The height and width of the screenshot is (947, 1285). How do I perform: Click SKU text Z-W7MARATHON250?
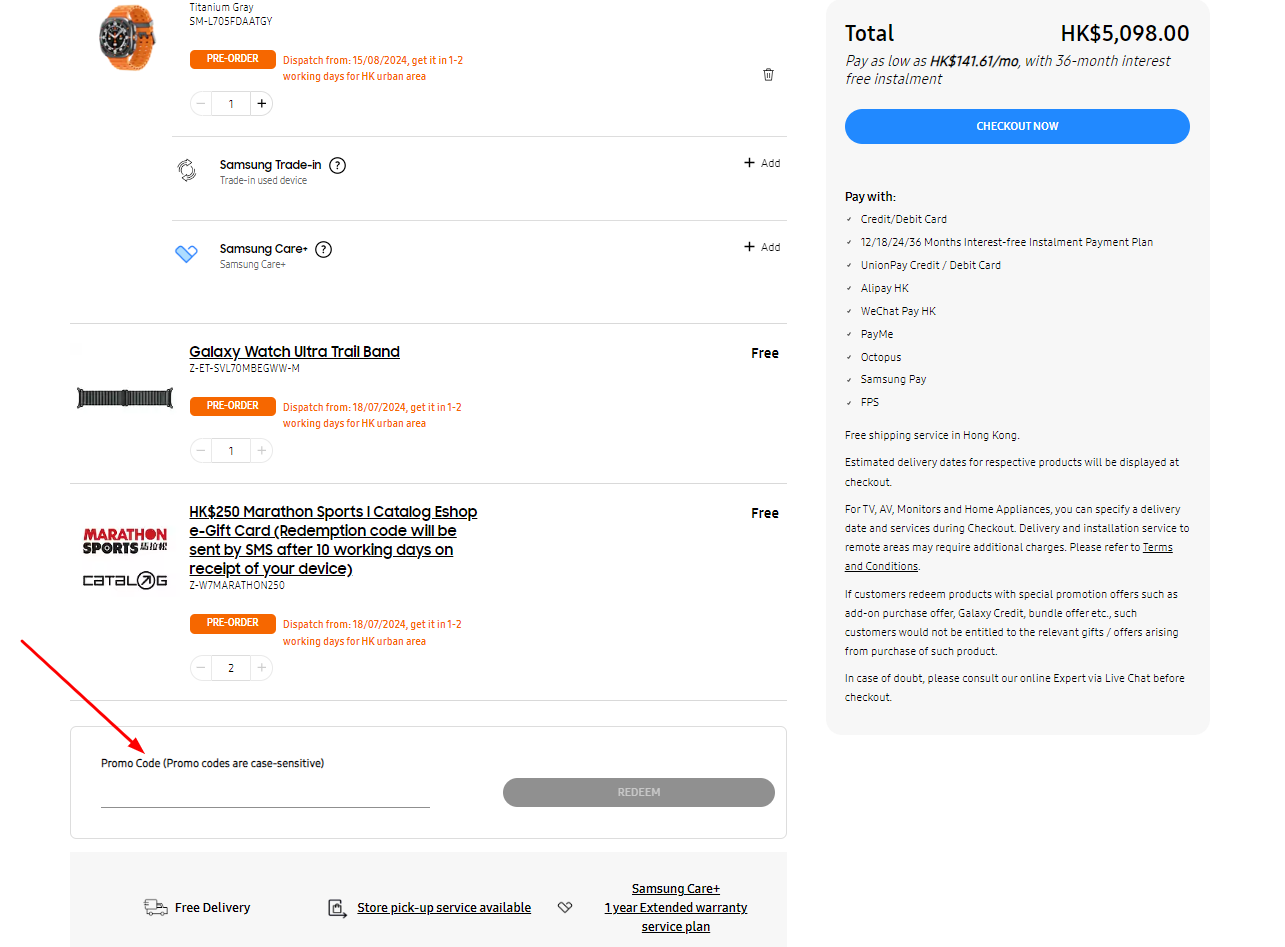(237, 586)
